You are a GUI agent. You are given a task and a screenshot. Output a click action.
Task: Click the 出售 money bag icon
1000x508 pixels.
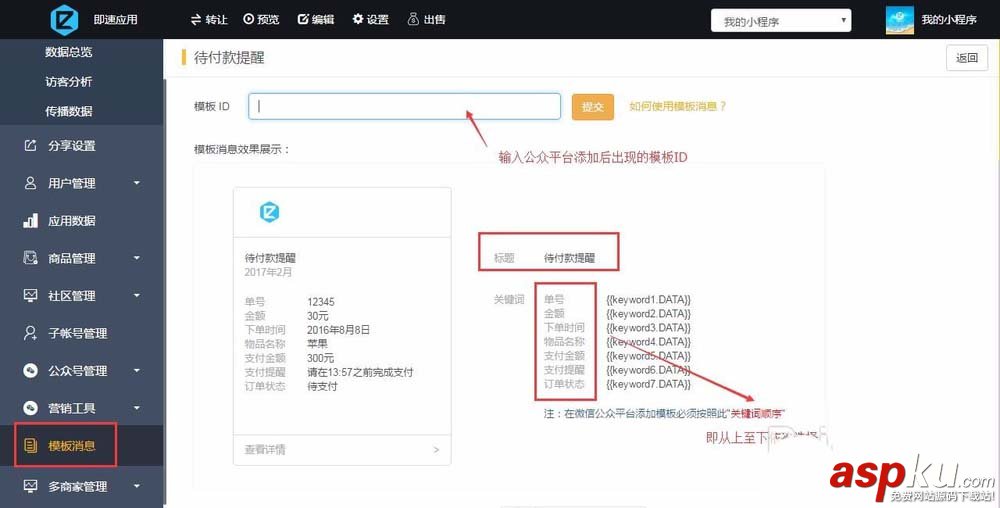point(413,19)
